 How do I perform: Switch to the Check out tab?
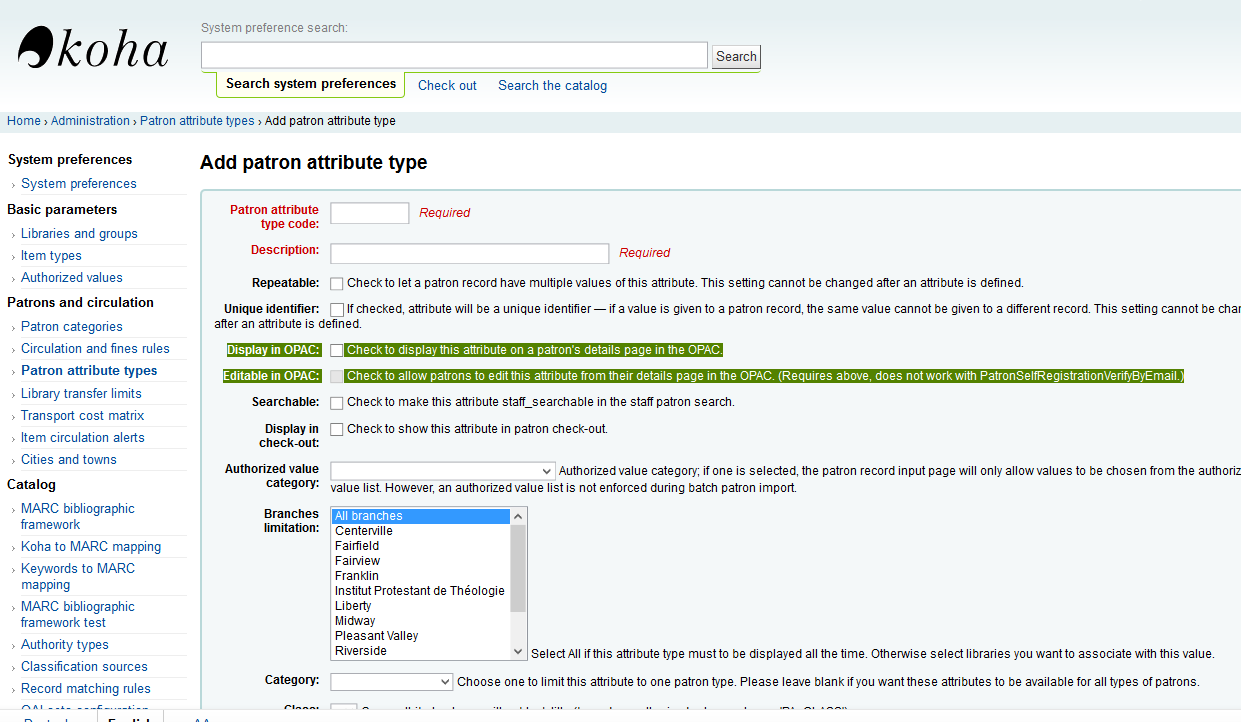click(447, 86)
